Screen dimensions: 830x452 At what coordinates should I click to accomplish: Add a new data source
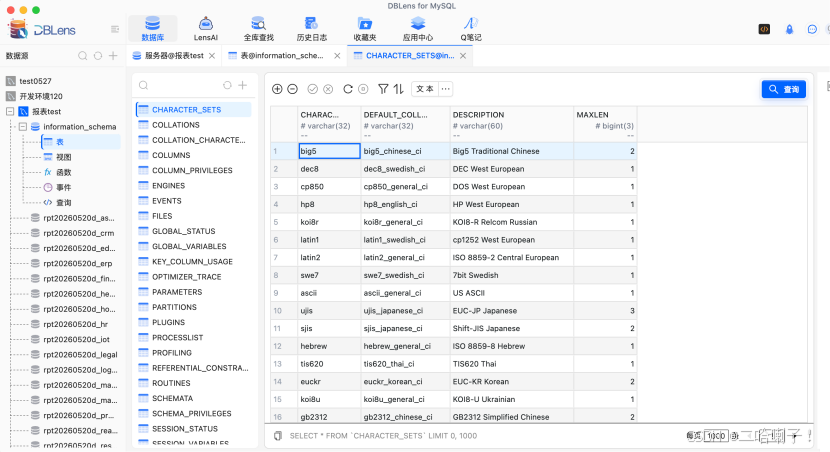click(x=113, y=56)
